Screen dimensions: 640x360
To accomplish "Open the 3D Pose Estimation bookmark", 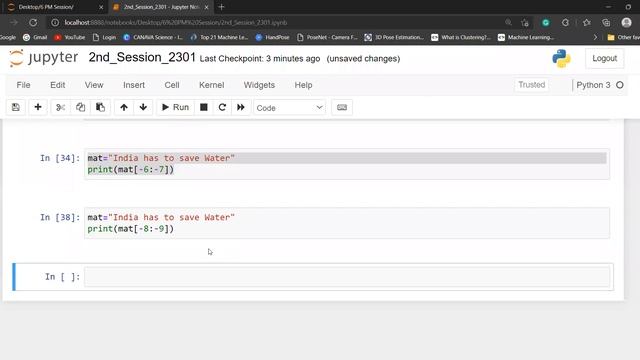I will click(394, 37).
